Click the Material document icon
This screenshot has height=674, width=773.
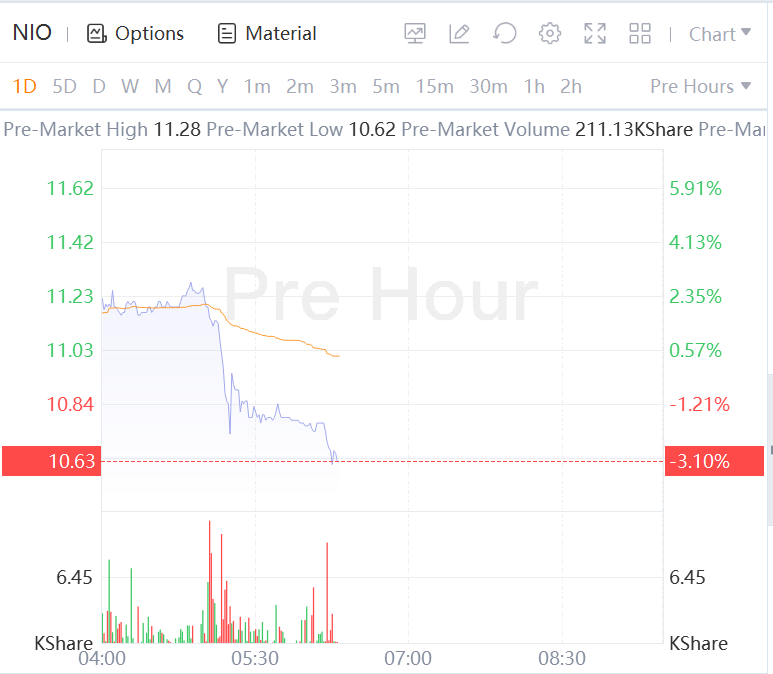tap(227, 33)
